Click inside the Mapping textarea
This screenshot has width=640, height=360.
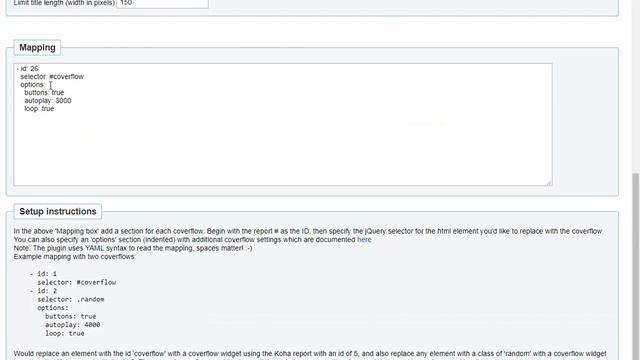[x=283, y=124]
